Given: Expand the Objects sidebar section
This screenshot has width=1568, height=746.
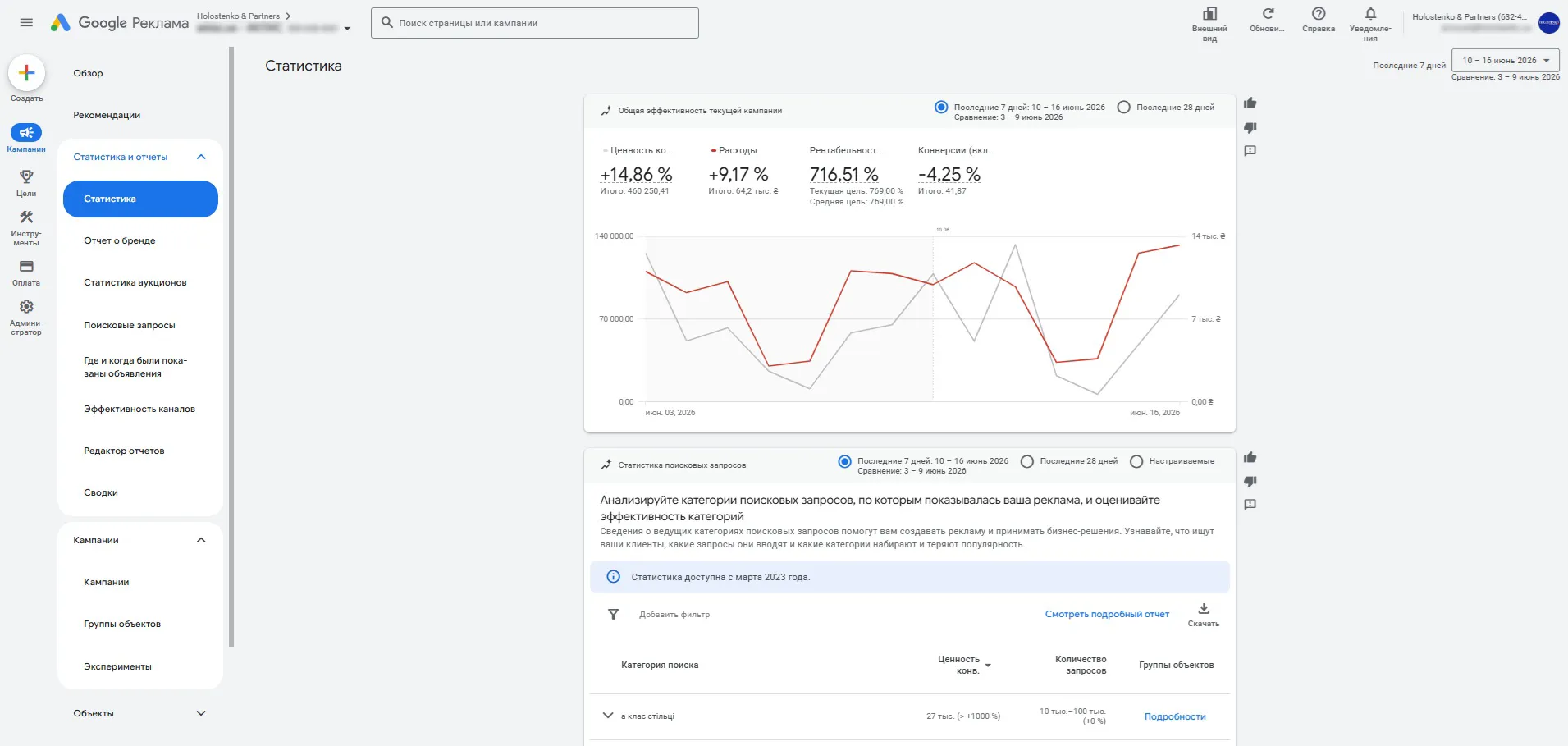Looking at the screenshot, I should [x=201, y=713].
